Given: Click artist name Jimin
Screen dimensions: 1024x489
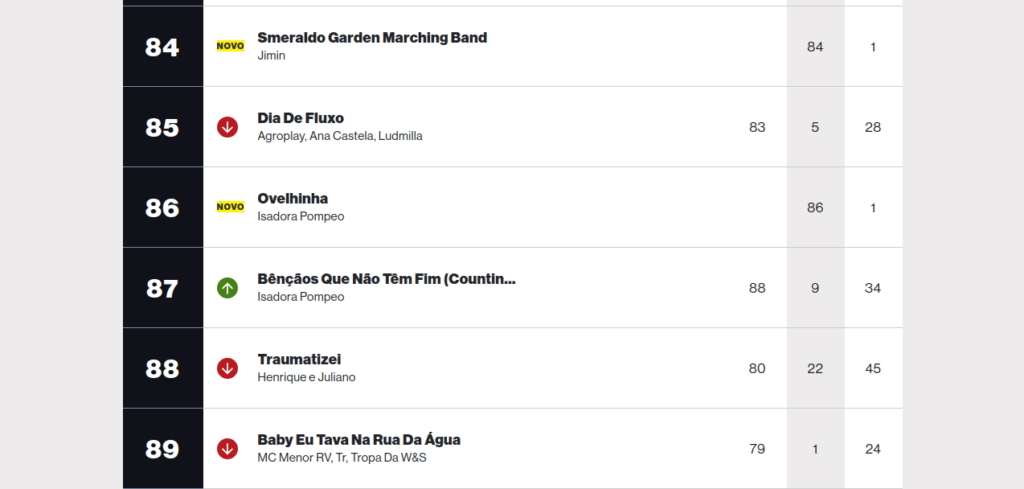Looking at the screenshot, I should click(x=271, y=55).
